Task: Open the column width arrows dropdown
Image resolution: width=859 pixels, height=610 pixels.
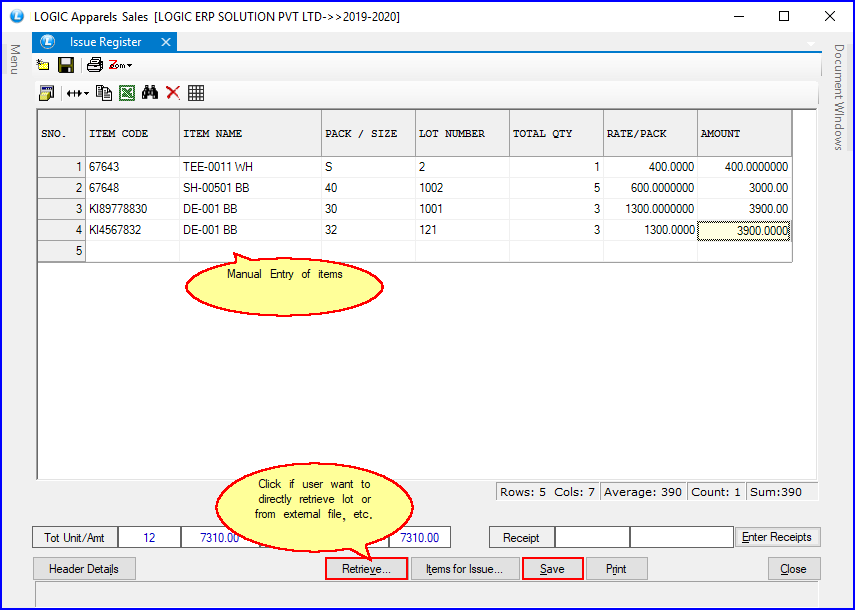Action: [78, 94]
